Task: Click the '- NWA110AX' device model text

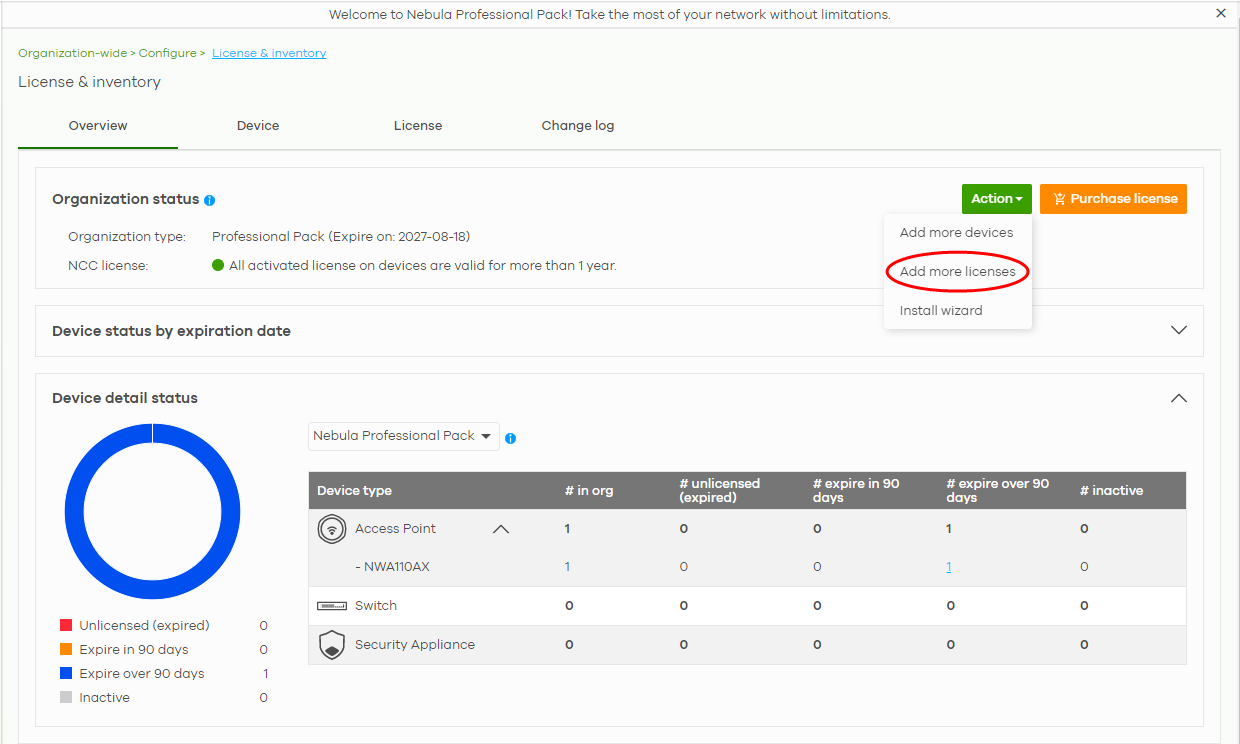Action: (x=392, y=567)
